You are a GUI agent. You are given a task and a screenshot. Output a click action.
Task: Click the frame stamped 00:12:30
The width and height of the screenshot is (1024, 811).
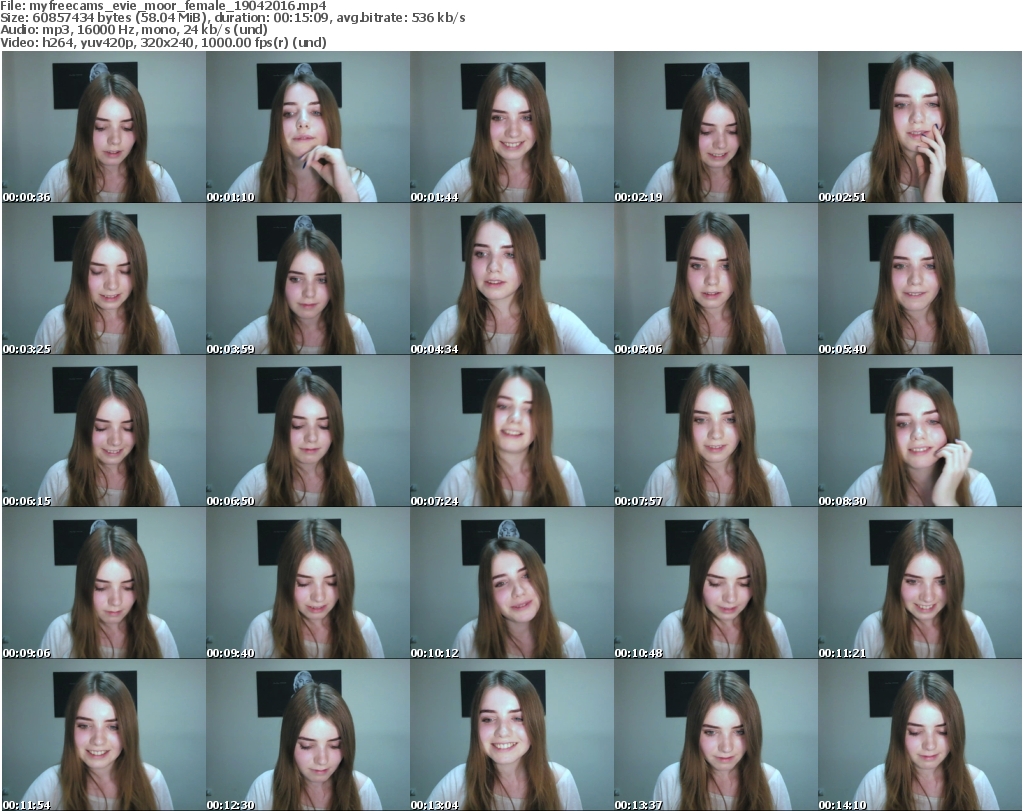308,735
